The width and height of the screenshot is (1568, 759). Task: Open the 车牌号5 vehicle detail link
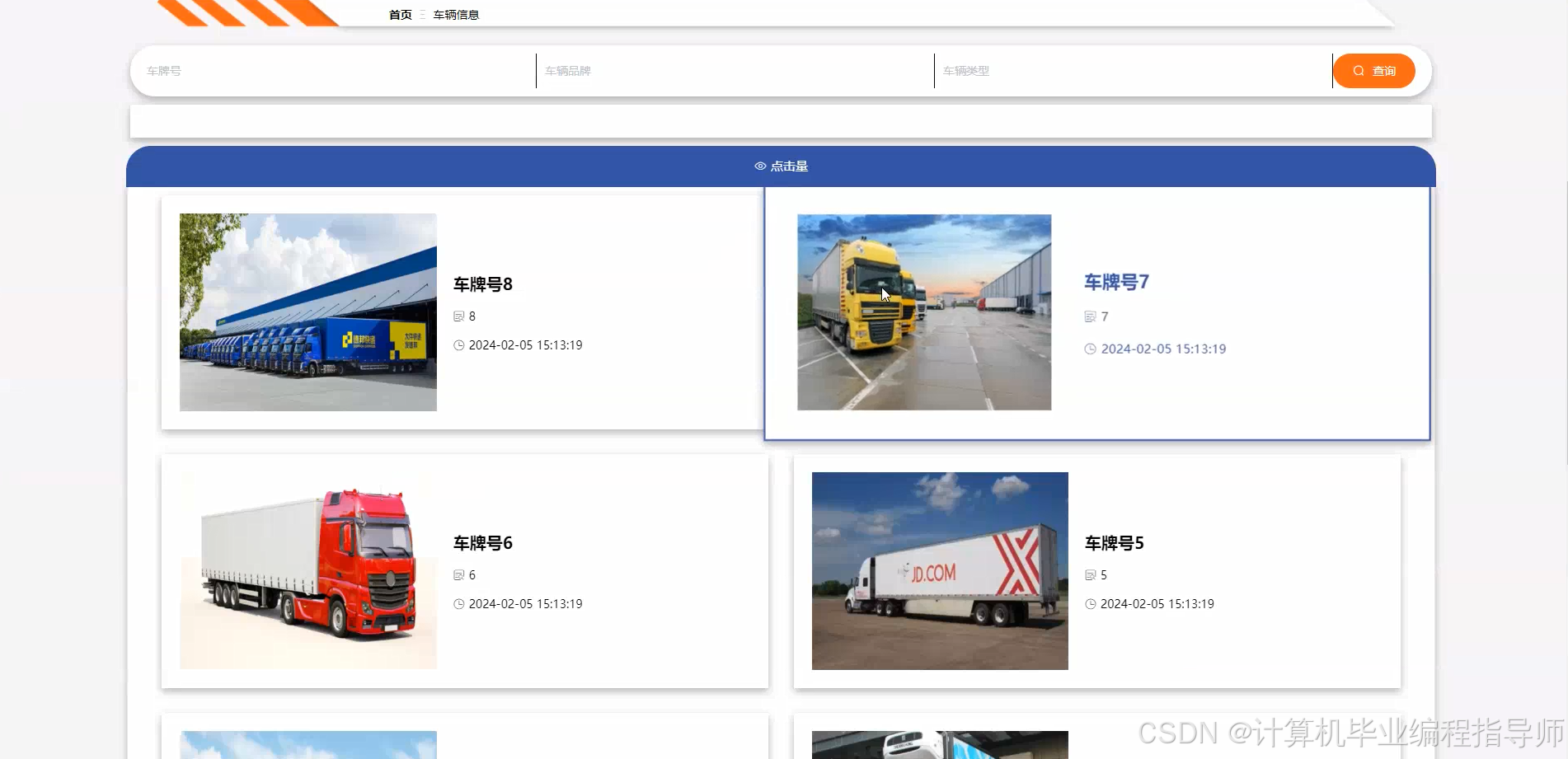pos(1113,543)
